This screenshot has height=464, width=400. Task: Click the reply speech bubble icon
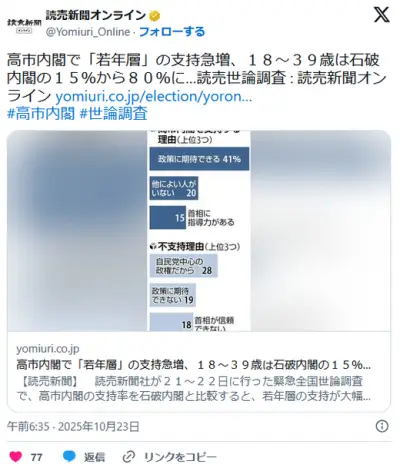pyautogui.click(x=69, y=456)
